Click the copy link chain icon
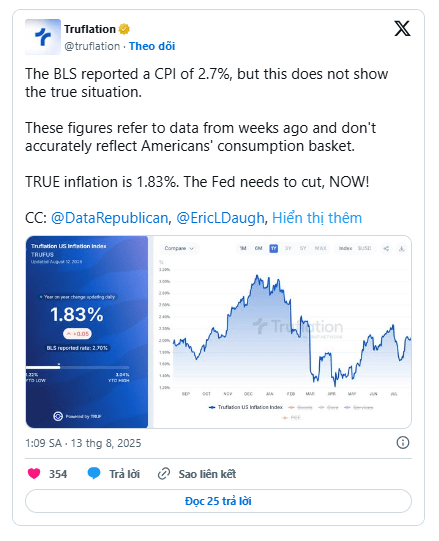The image size is (439, 541). click(x=164, y=474)
